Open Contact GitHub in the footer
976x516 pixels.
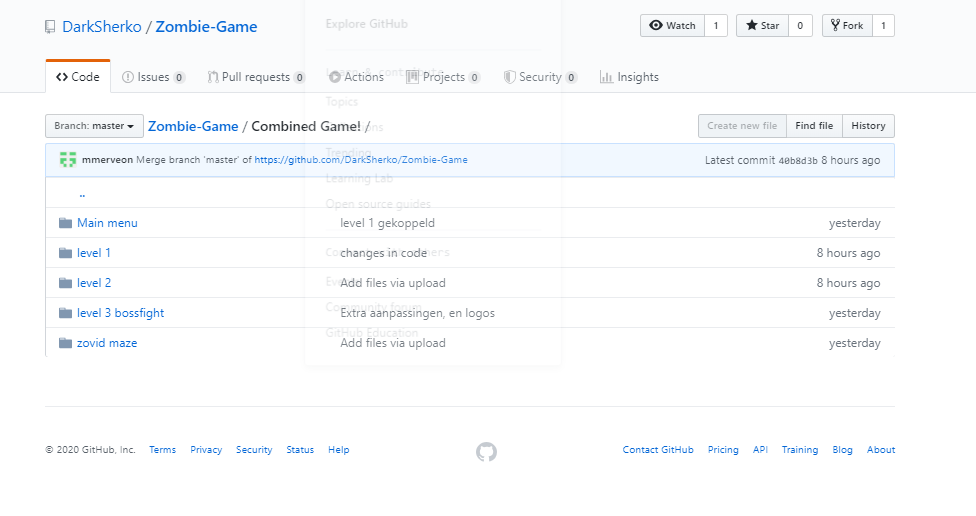tap(658, 449)
